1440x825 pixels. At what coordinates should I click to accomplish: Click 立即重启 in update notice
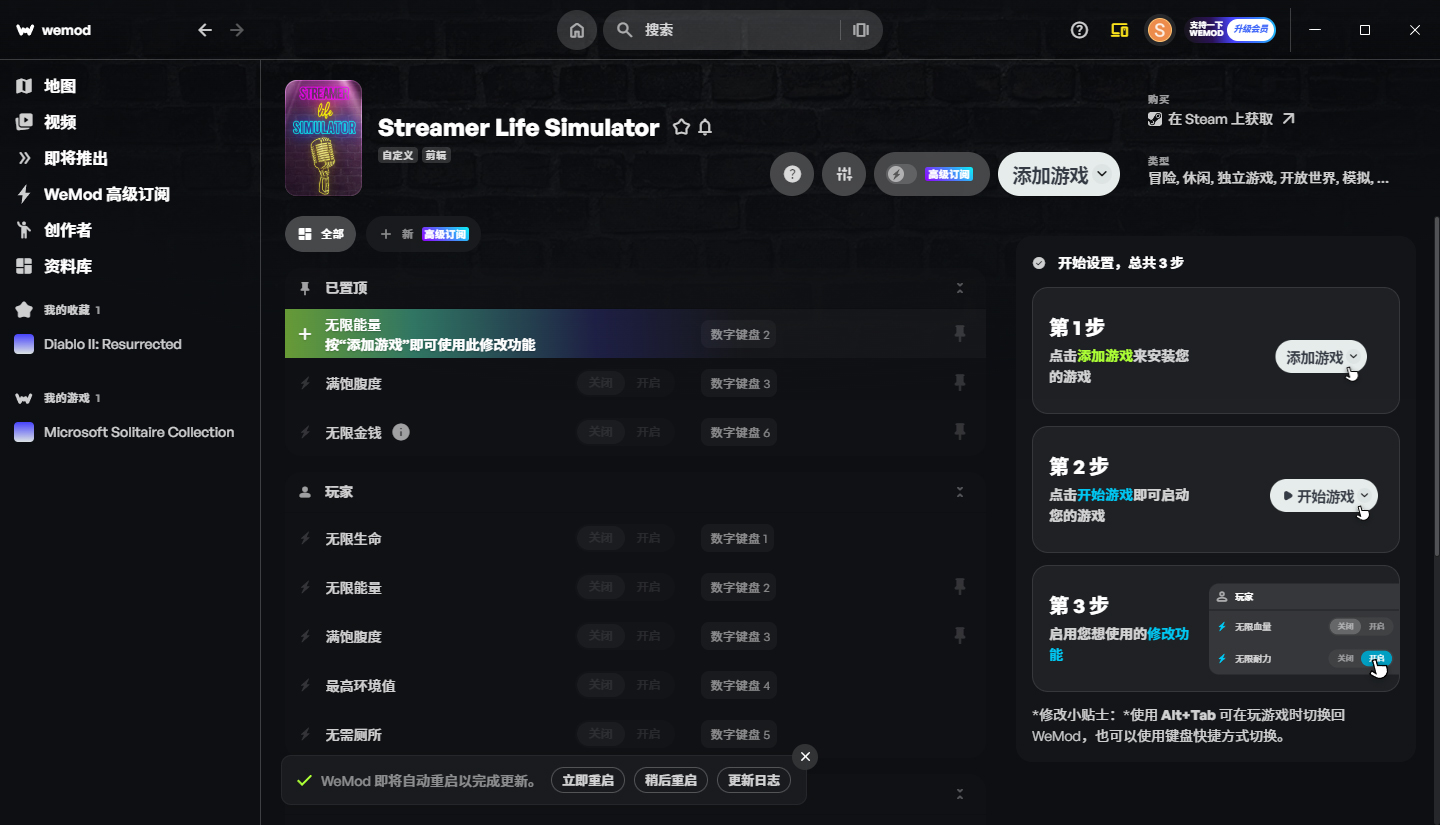click(x=588, y=780)
